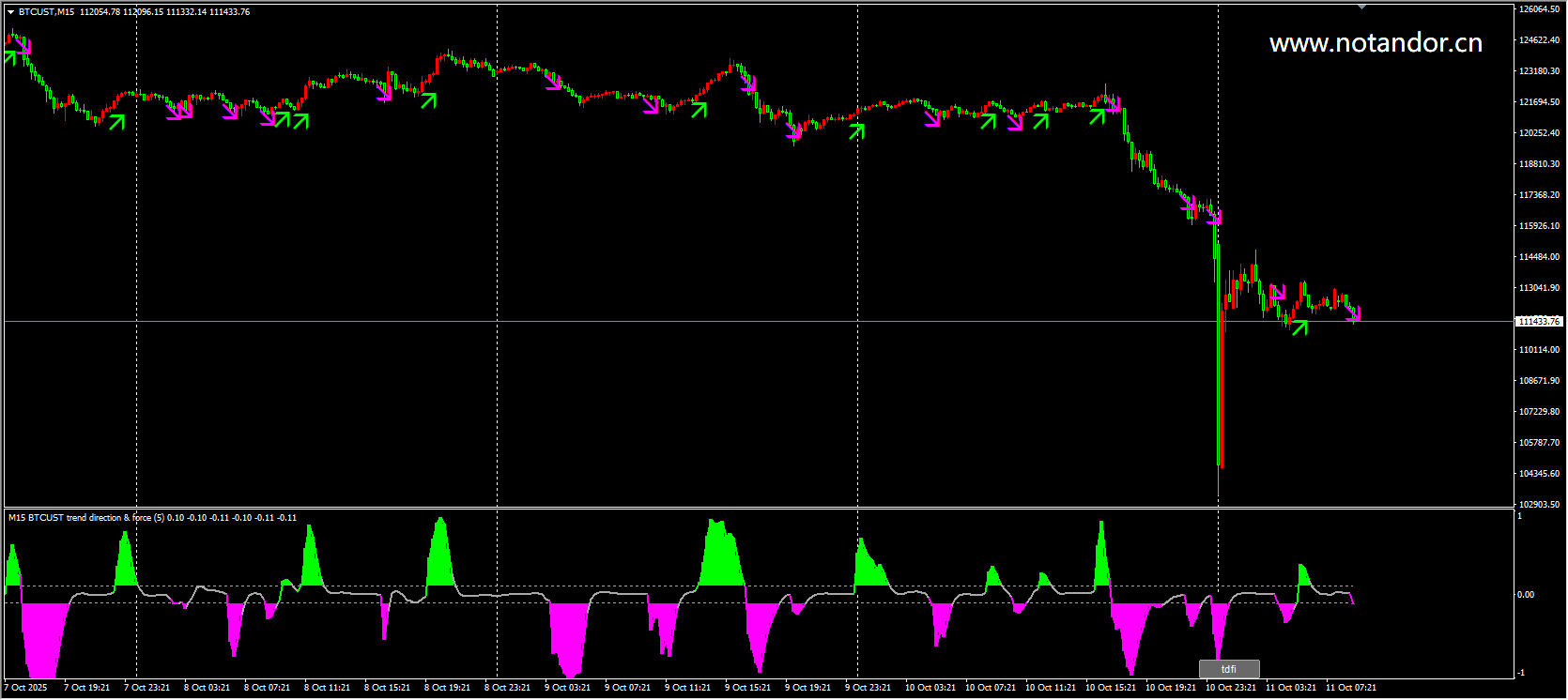
Task: Open the www.notandor.cn watermark link
Action: click(1376, 43)
